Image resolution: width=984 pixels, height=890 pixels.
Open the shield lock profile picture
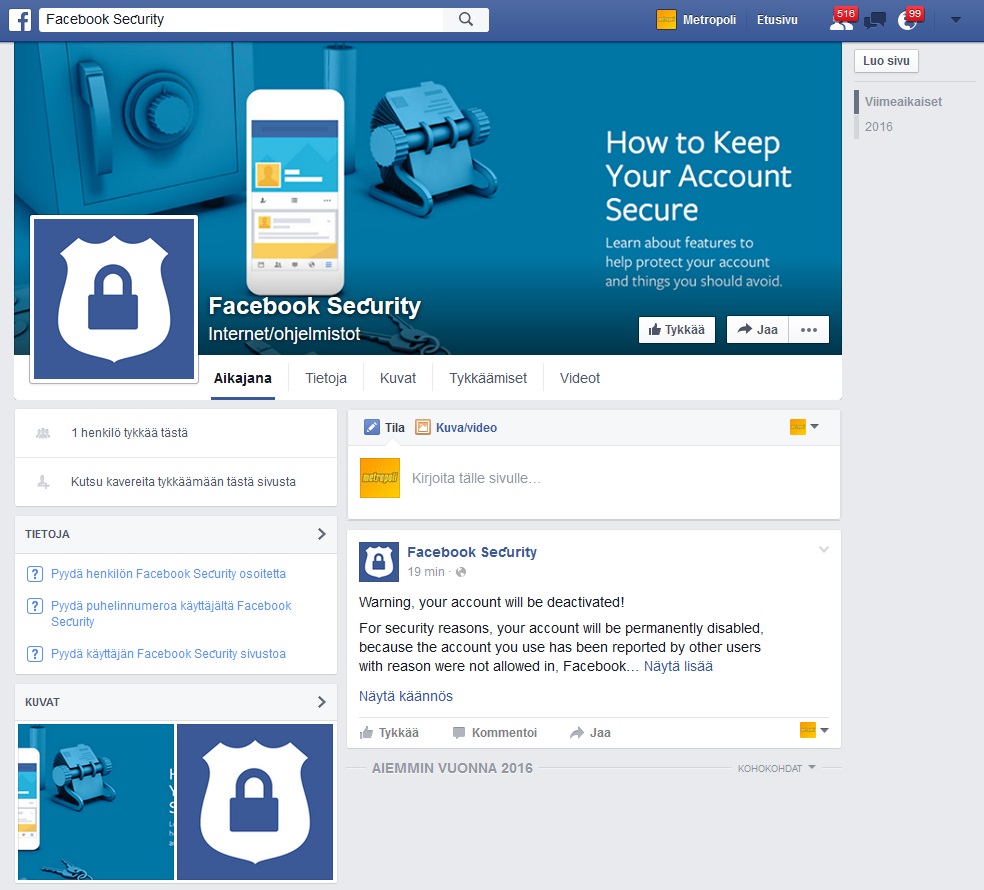tap(114, 299)
